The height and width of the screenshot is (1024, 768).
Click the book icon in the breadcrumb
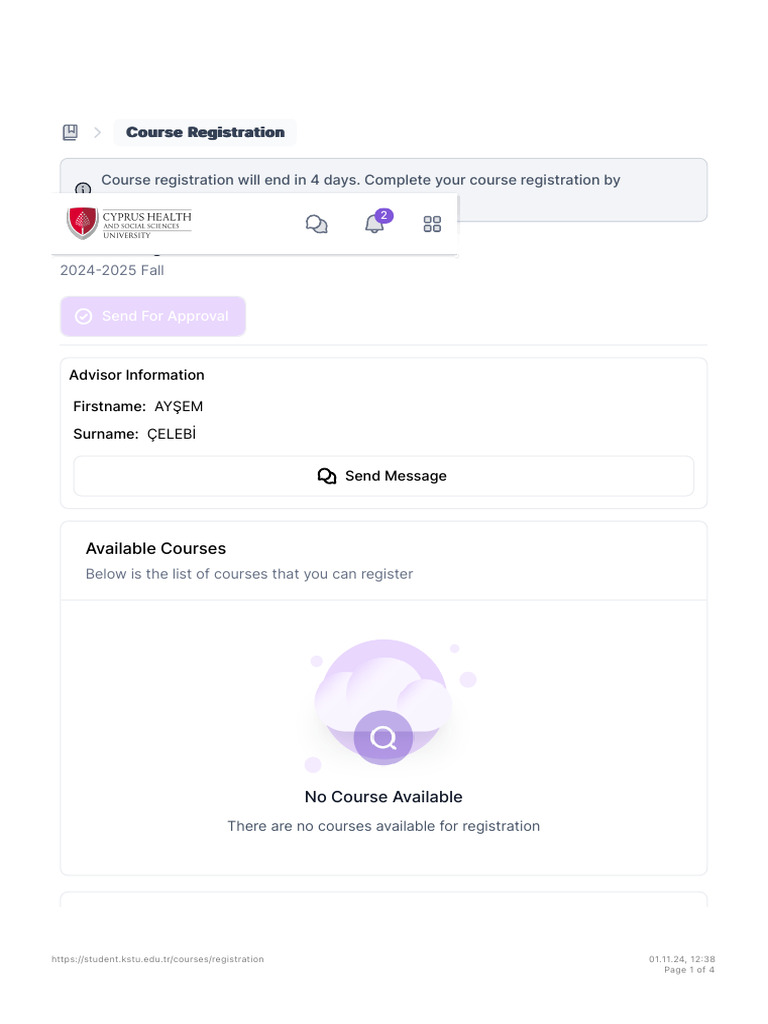click(70, 132)
